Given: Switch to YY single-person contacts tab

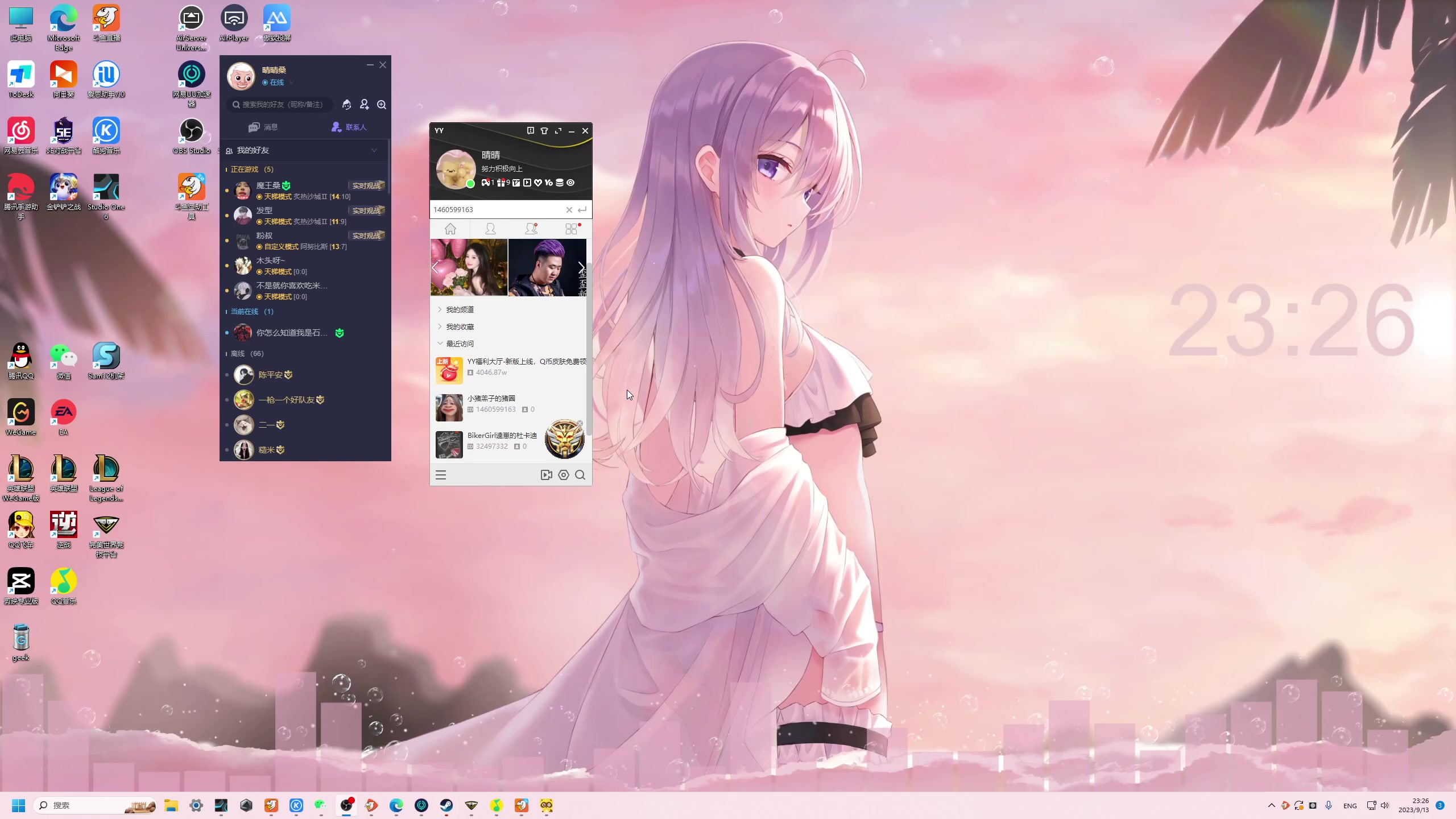Looking at the screenshot, I should (490, 229).
